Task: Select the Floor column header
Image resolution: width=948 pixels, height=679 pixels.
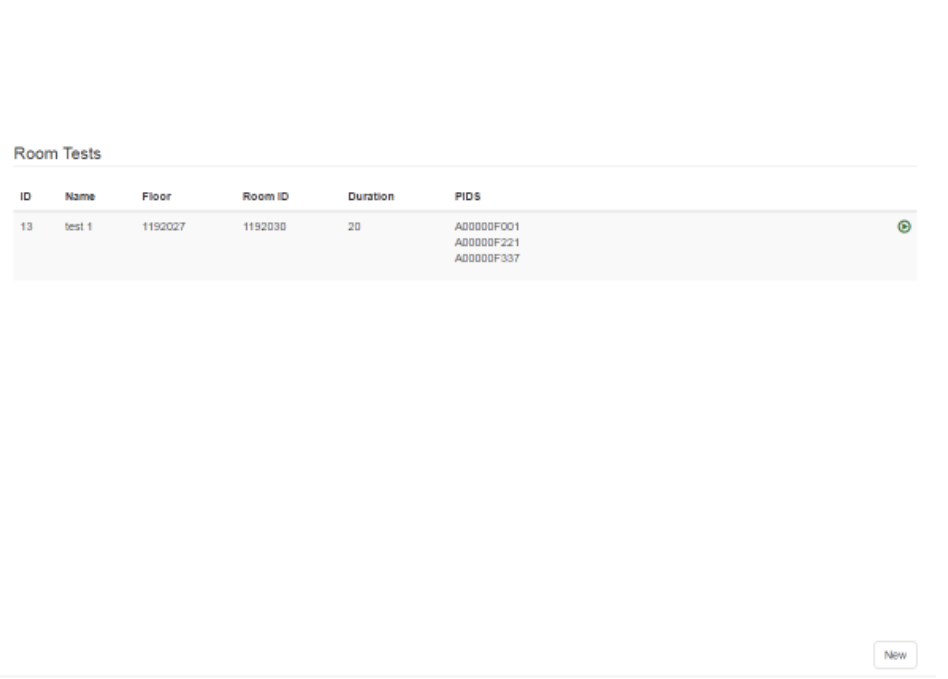Action: pos(157,197)
